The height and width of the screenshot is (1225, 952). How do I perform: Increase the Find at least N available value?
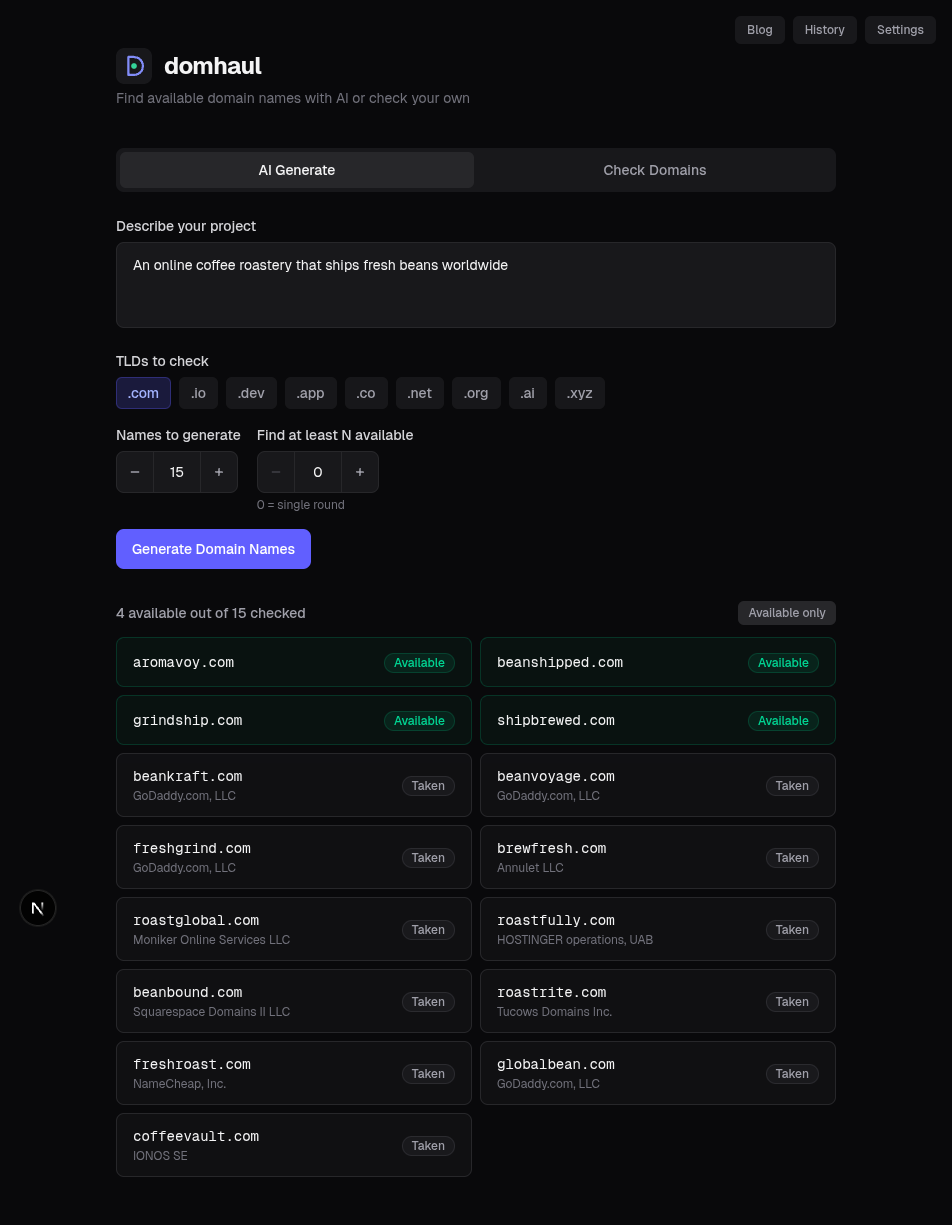pos(360,471)
